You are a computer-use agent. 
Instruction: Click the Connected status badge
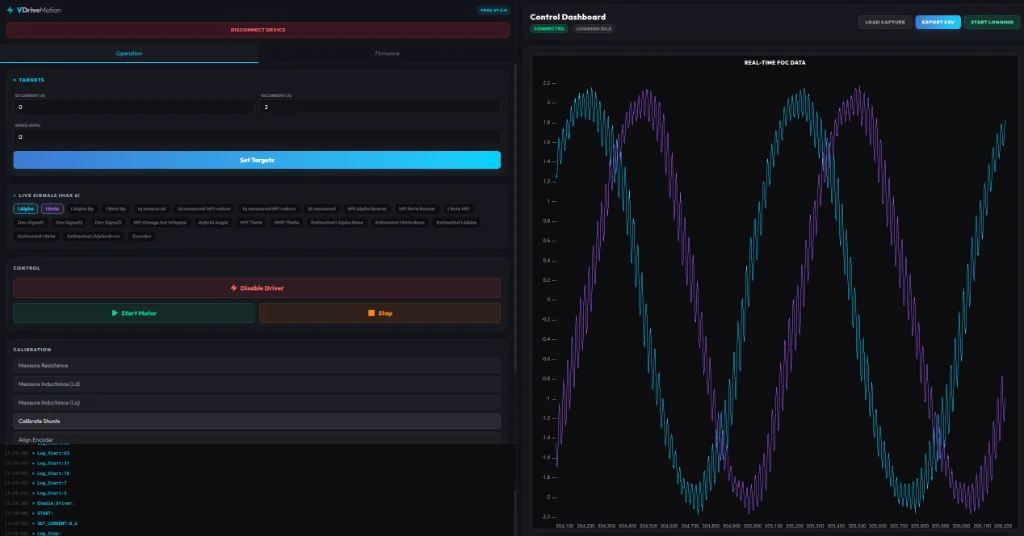(549, 29)
